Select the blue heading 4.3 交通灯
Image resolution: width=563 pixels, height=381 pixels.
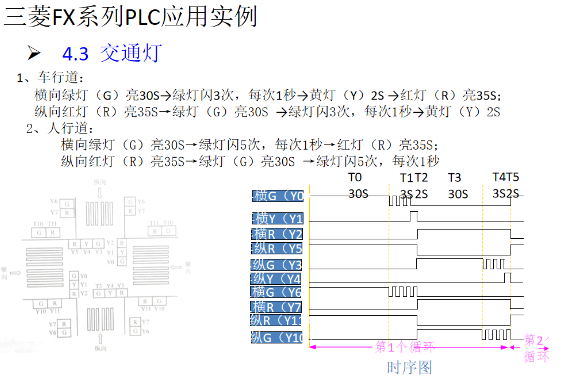tap(112, 53)
